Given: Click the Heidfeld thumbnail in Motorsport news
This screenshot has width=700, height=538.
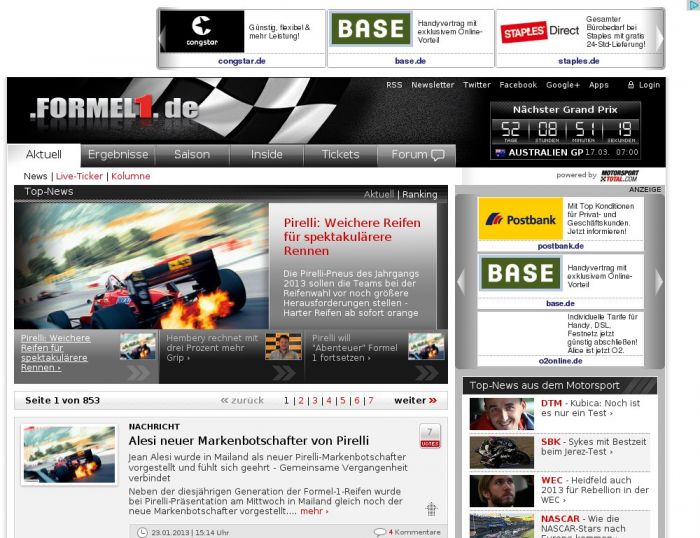Looking at the screenshot, I should 502,491.
